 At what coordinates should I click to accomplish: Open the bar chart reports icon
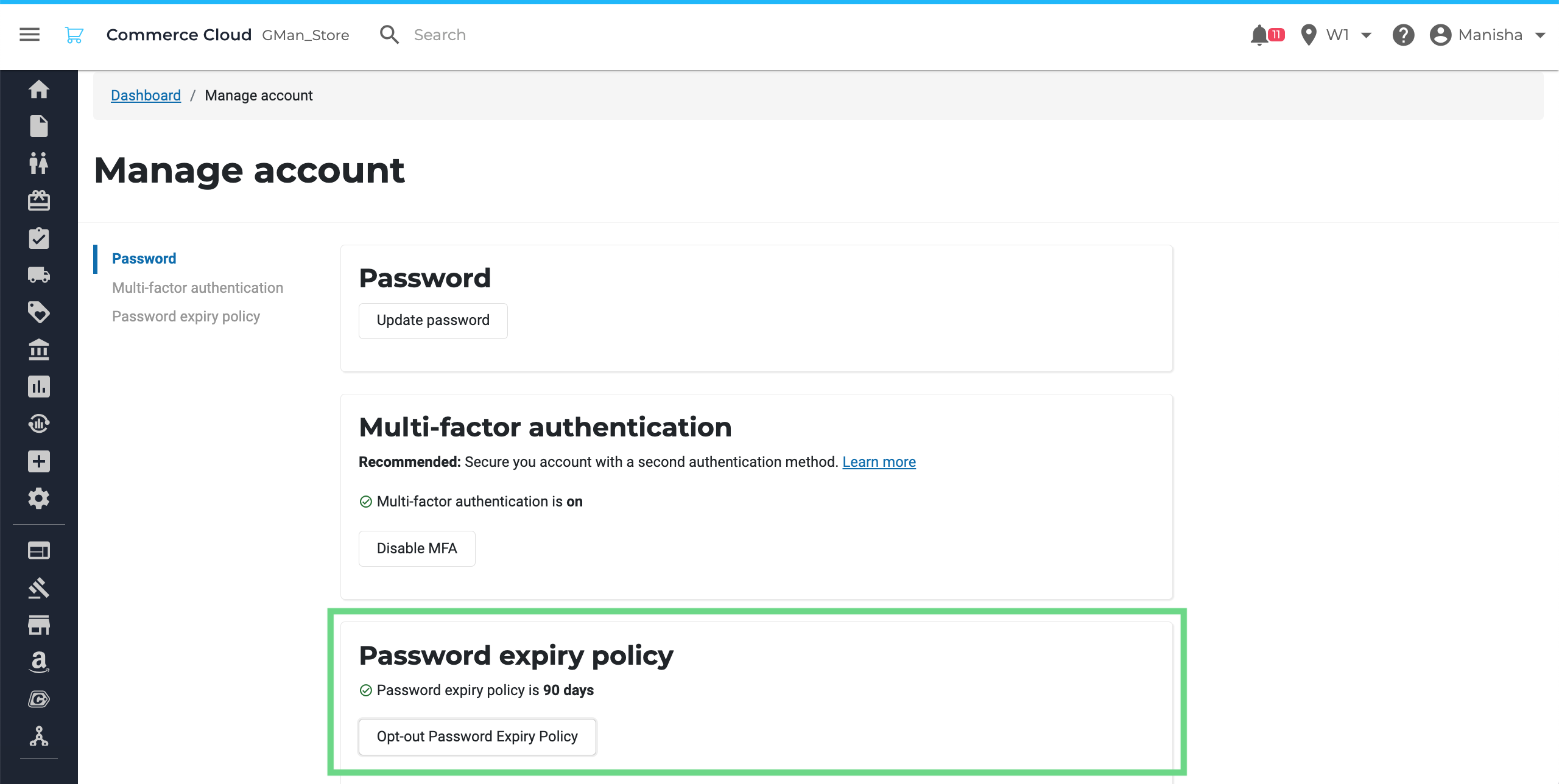38,387
